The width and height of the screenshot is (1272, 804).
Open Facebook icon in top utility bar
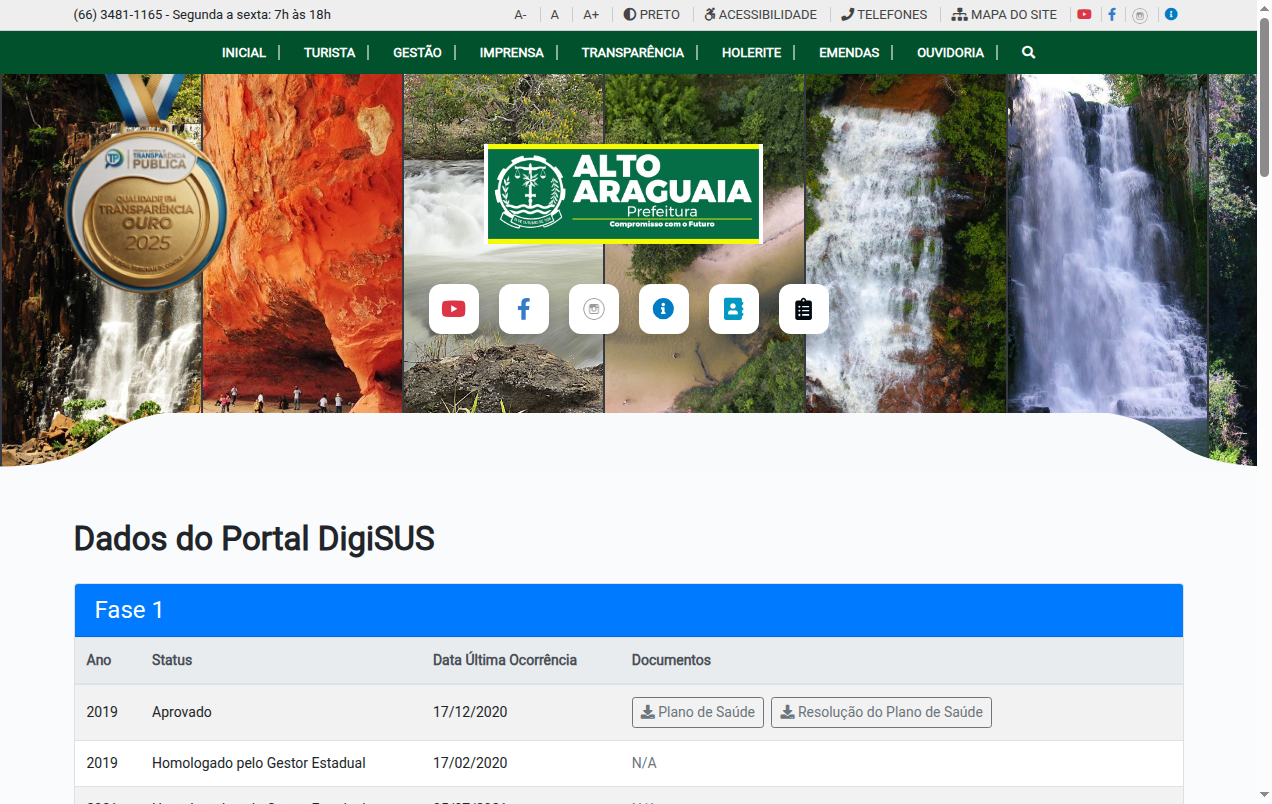1112,15
